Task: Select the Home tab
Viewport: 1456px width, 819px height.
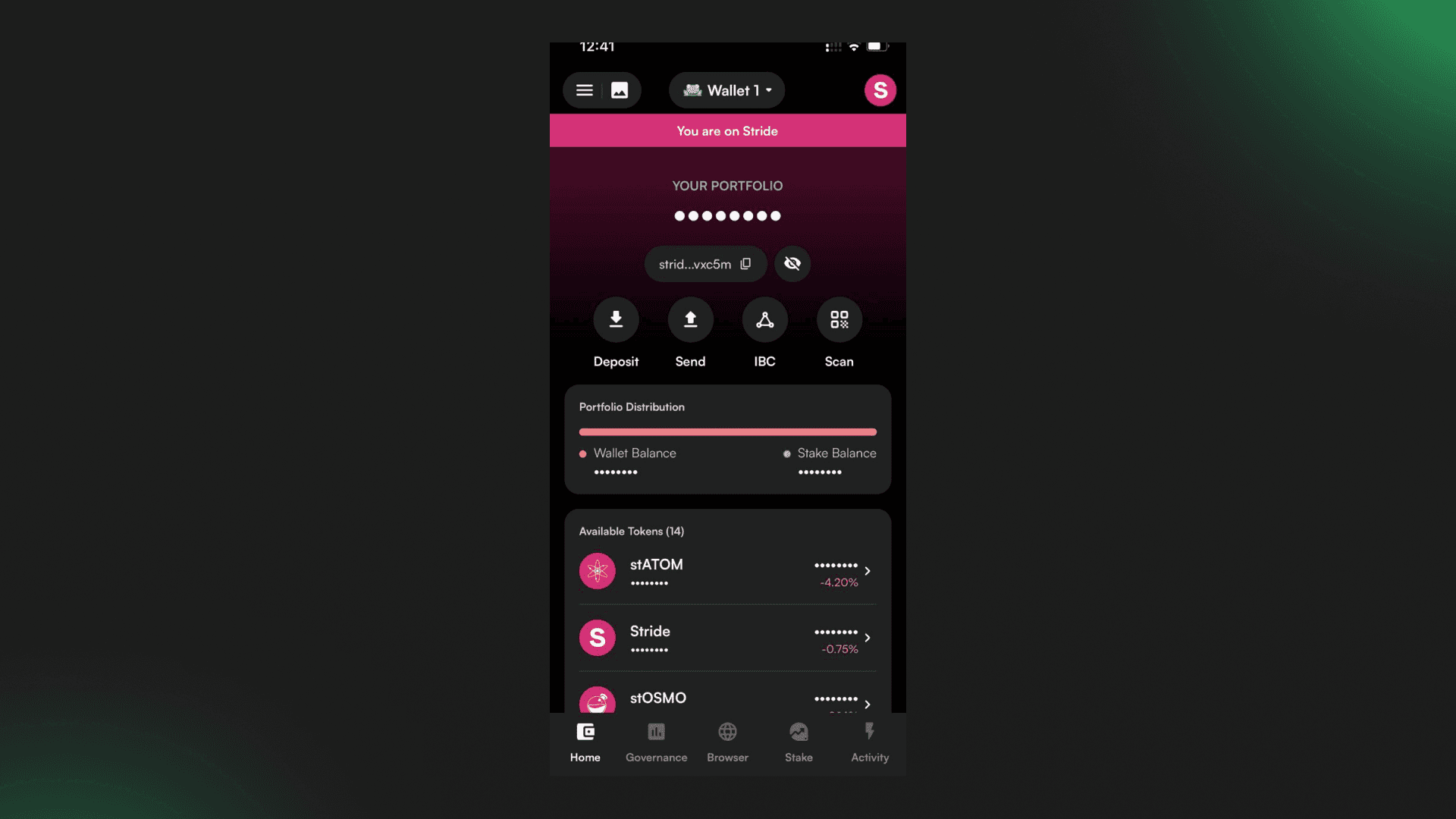Action: pyautogui.click(x=585, y=742)
